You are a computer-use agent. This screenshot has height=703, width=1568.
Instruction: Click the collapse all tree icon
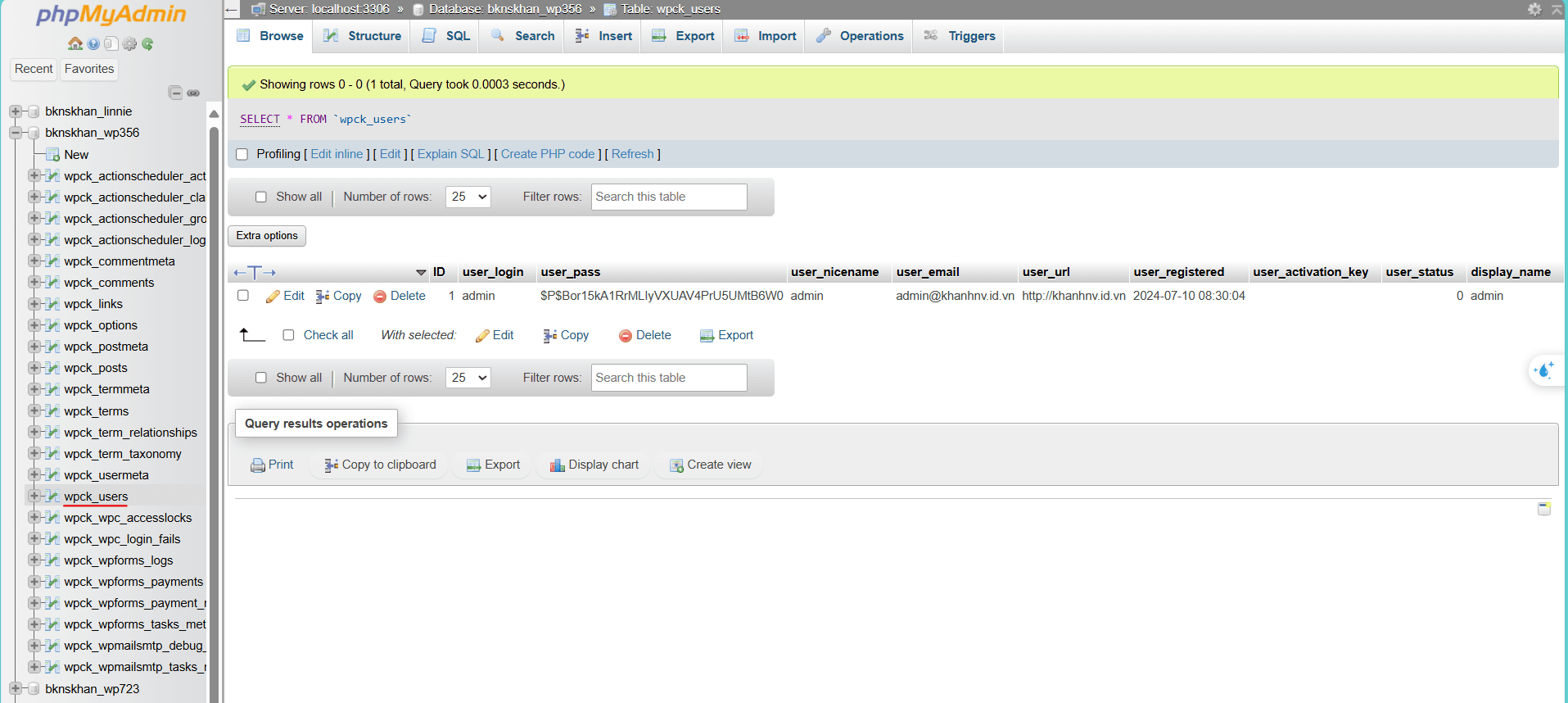point(175,93)
